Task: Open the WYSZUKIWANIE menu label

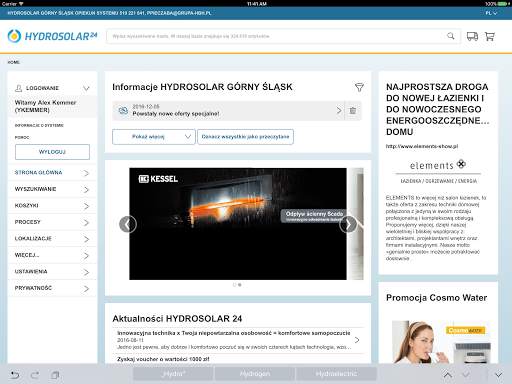Action: 35,189
